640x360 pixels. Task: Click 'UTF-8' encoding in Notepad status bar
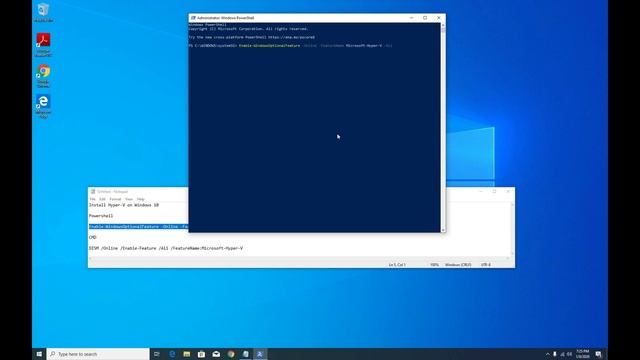point(486,265)
